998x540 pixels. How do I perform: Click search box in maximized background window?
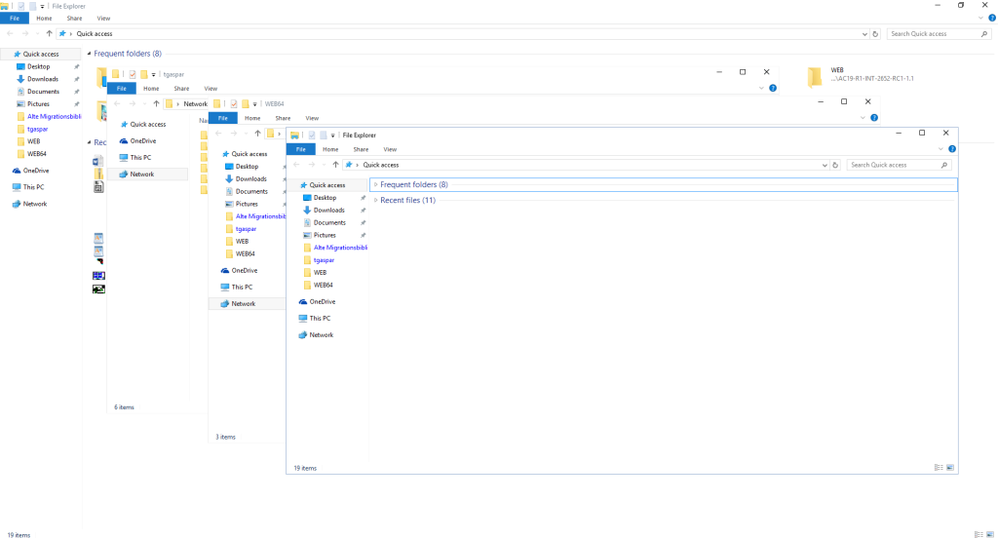(x=938, y=34)
